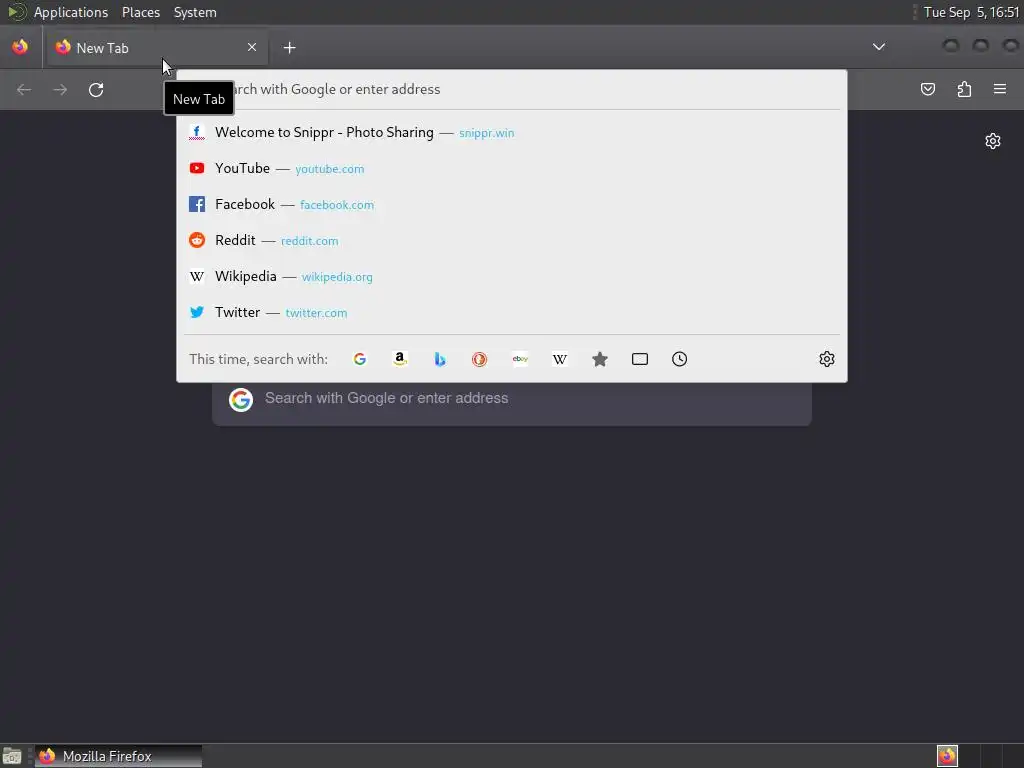Open the Places menu
This screenshot has width=1024, height=768.
point(141,12)
